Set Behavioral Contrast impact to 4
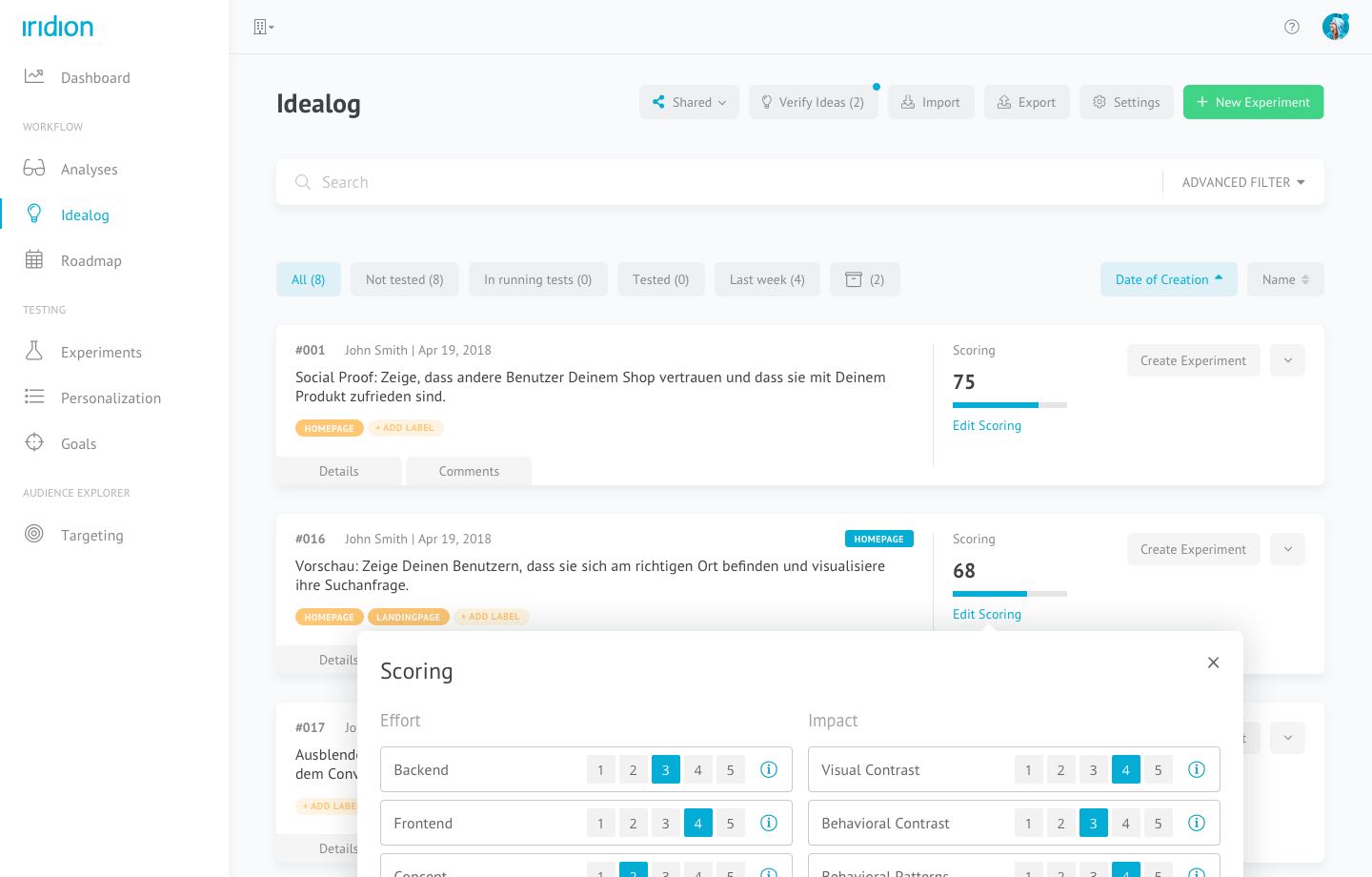1372x877 pixels. (1125, 823)
